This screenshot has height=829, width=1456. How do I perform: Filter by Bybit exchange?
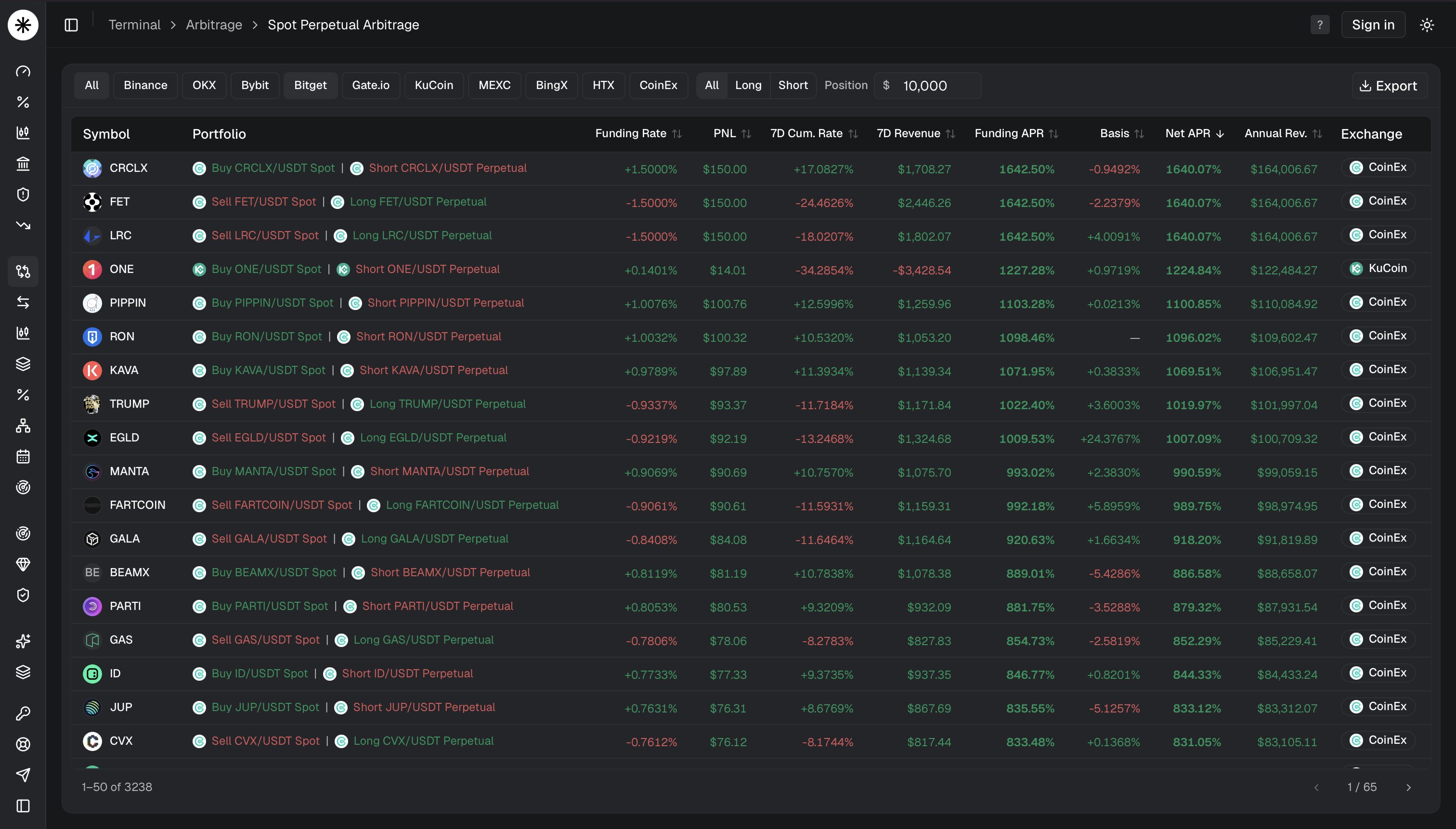[x=255, y=85]
